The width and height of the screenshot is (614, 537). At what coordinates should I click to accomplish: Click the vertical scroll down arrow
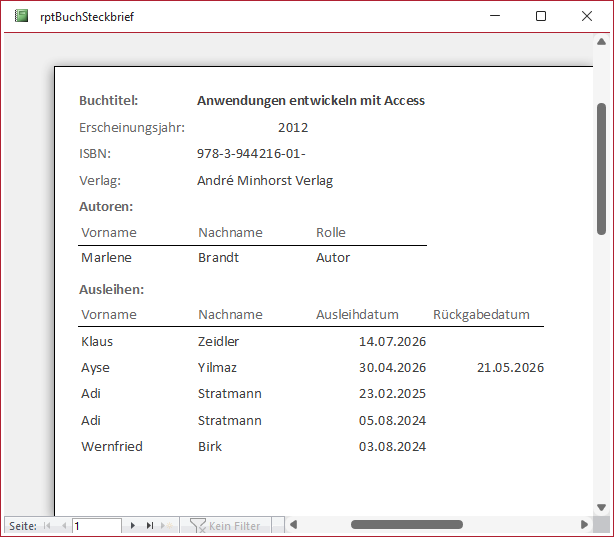pos(601,507)
